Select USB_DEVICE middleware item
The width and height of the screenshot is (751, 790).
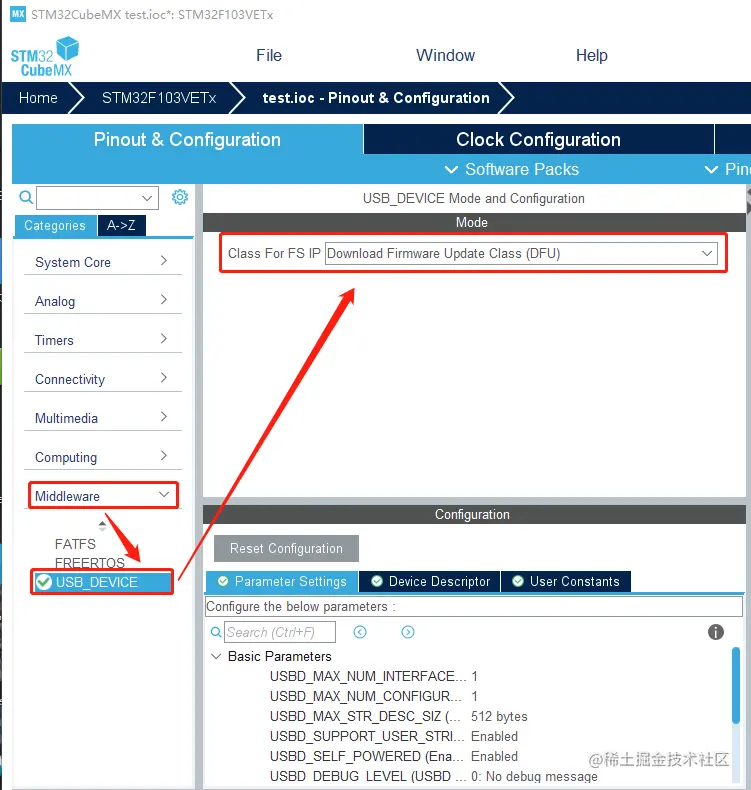pos(102,582)
